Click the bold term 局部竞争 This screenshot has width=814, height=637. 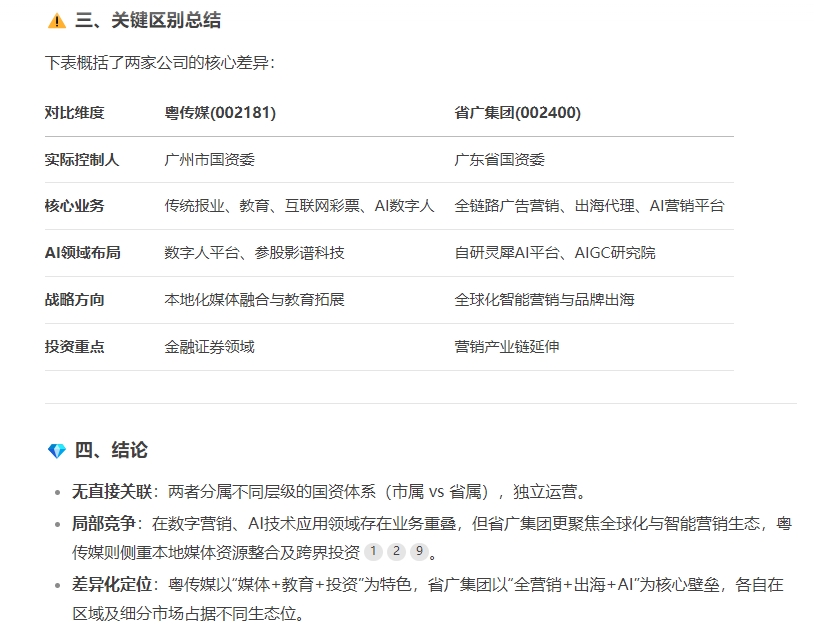tap(104, 523)
